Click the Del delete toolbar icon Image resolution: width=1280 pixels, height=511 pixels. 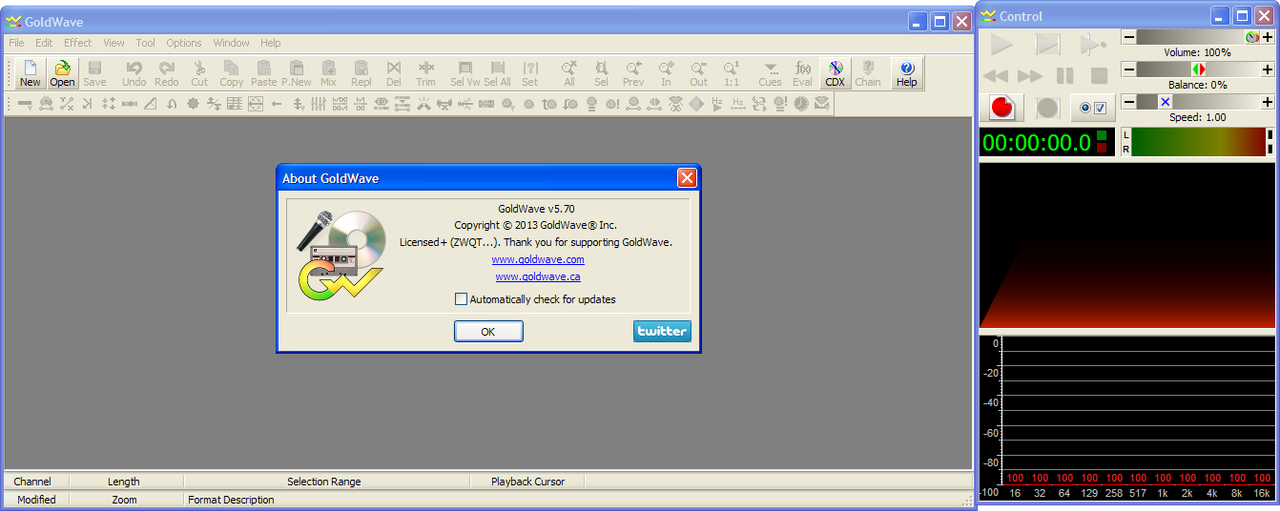click(x=393, y=73)
